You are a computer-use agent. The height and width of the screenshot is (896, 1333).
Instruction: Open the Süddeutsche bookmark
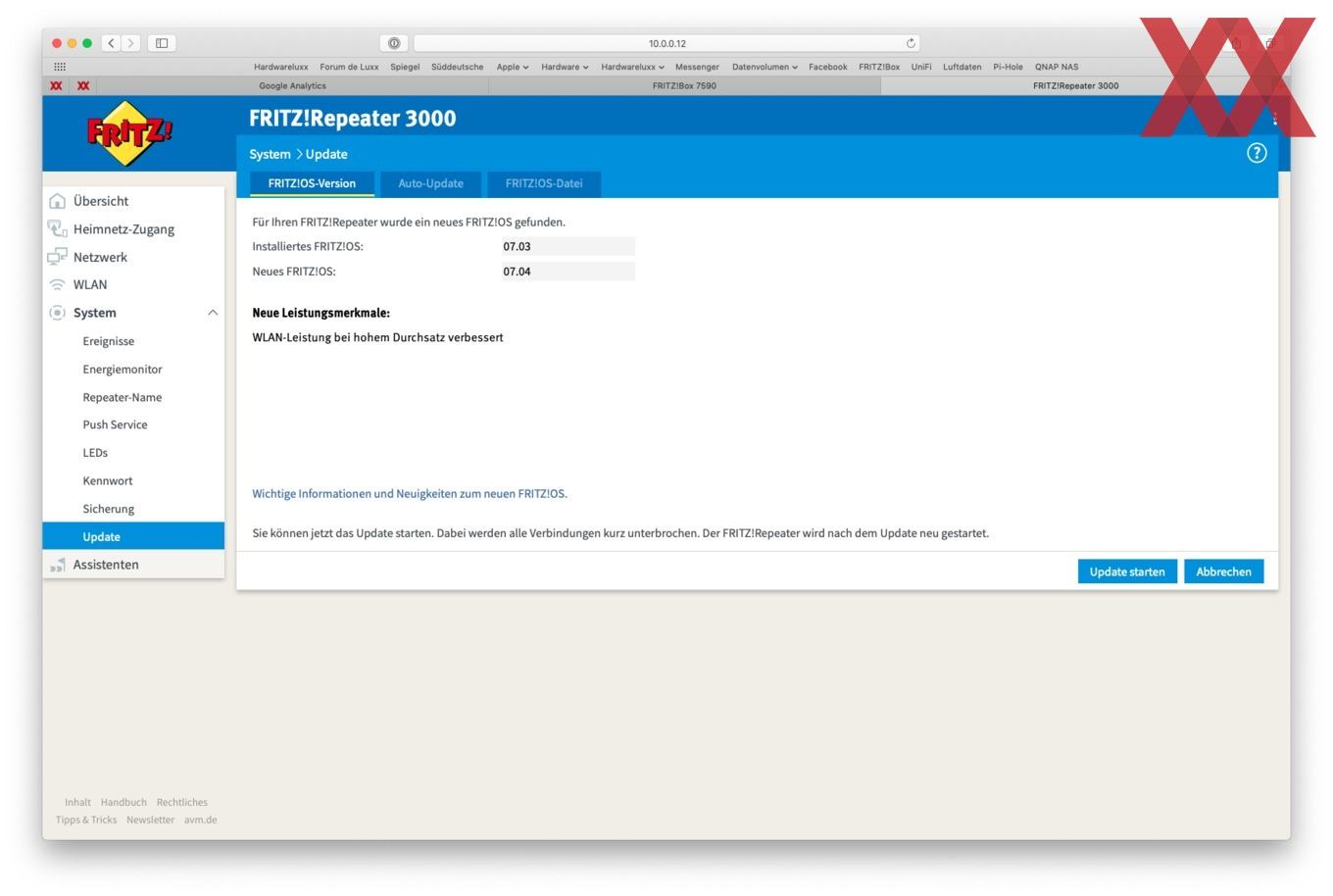tap(457, 67)
